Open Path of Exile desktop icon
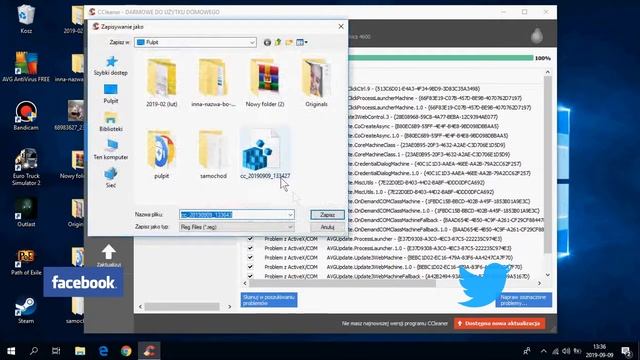Image resolution: width=640 pixels, height=360 pixels. pos(26,261)
